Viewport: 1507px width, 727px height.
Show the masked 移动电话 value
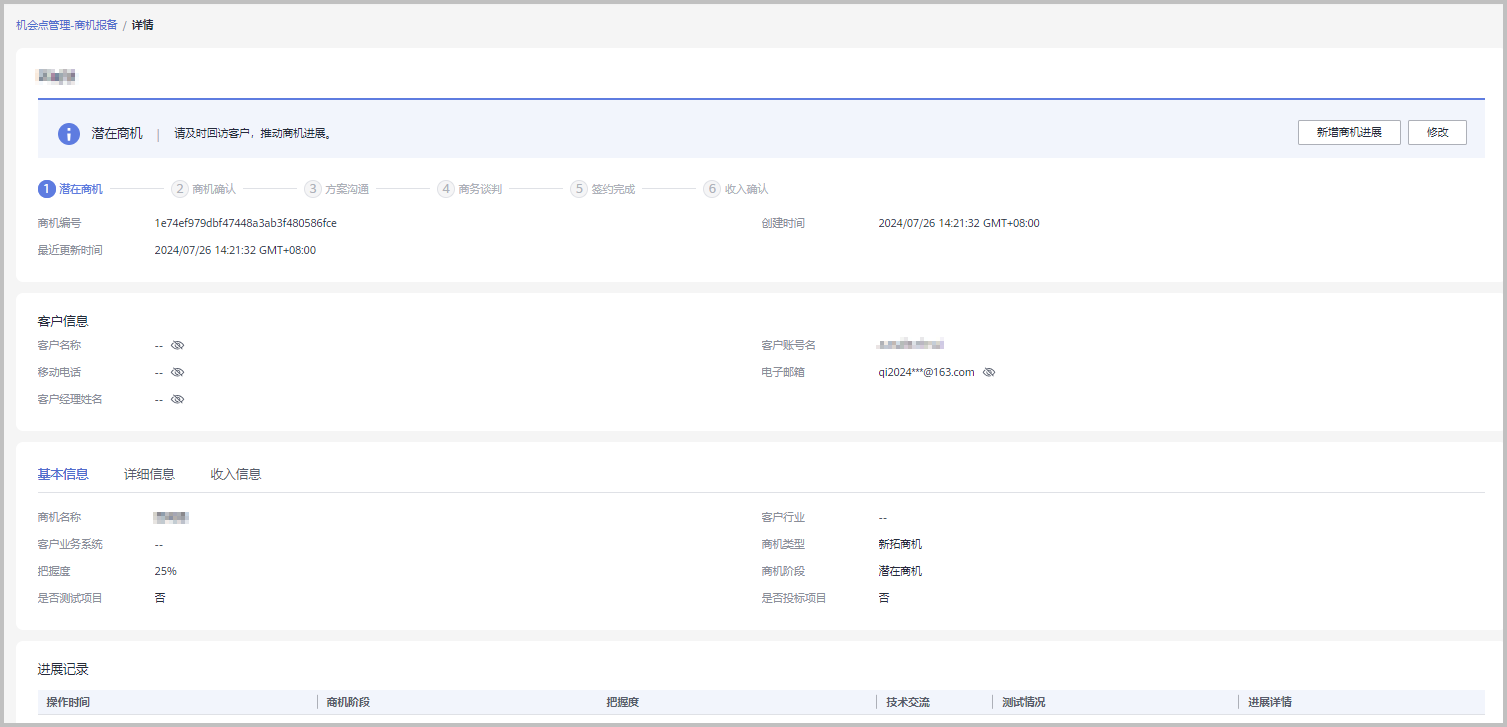click(x=178, y=372)
